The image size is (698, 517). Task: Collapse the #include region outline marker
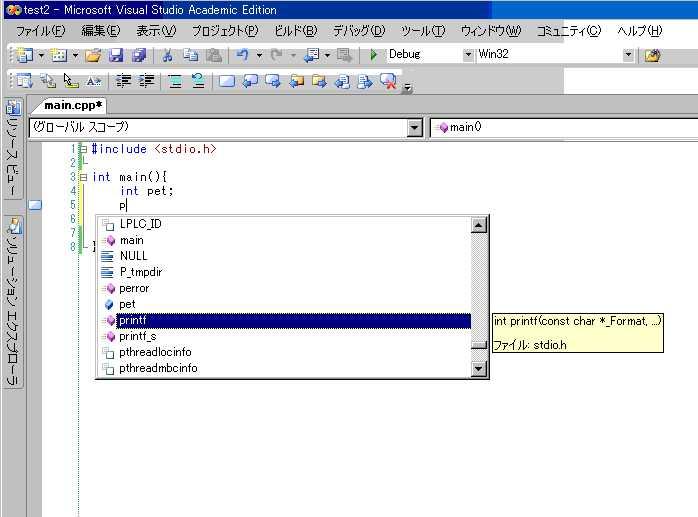click(x=83, y=149)
